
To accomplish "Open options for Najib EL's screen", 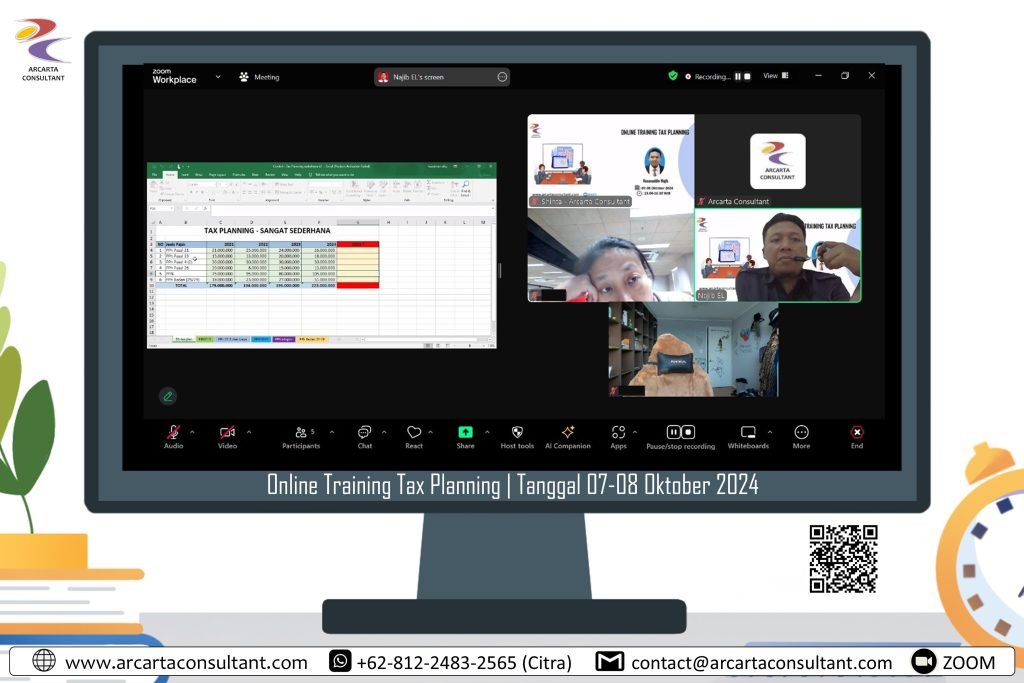I will [x=502, y=77].
